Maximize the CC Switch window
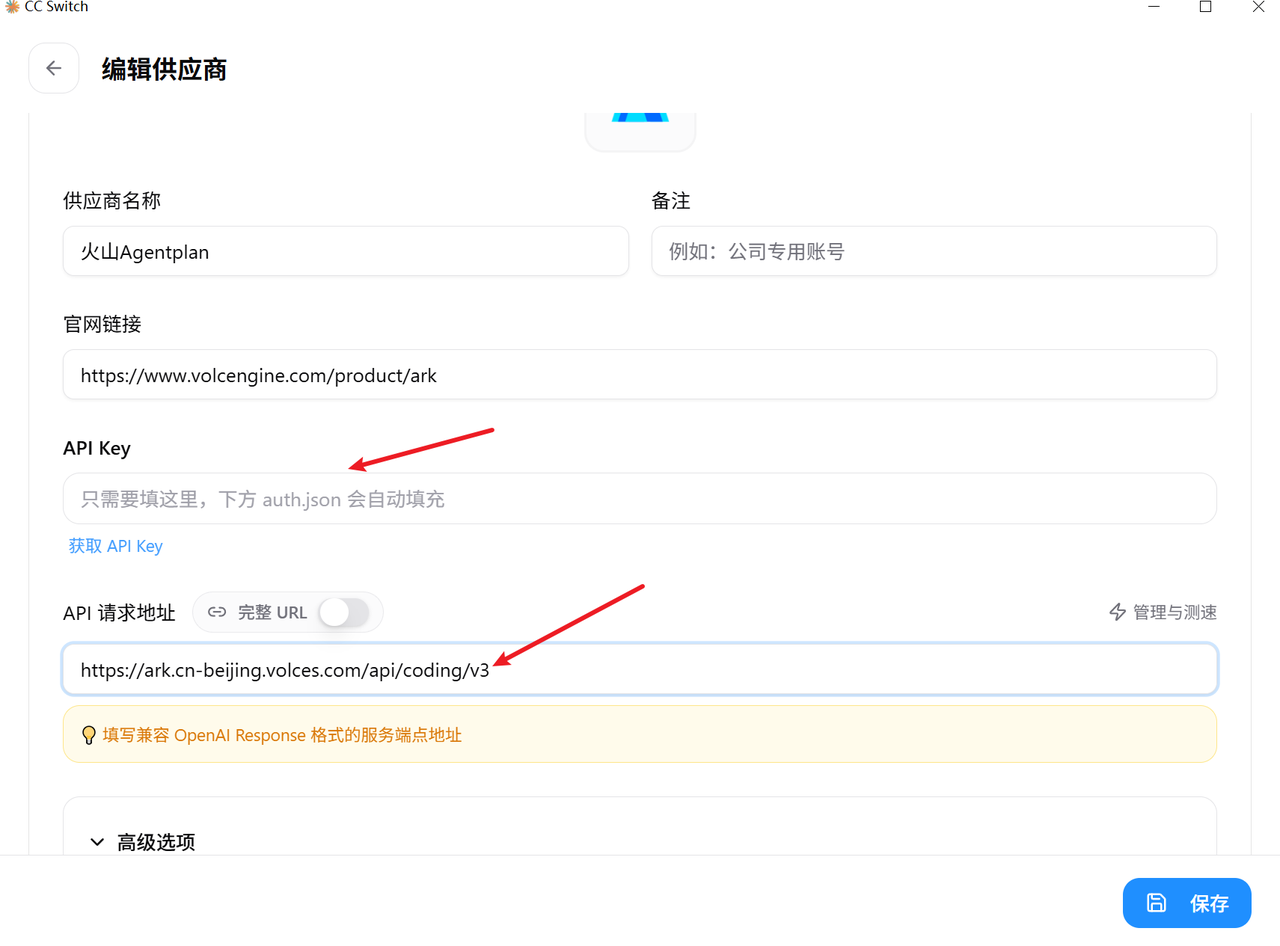This screenshot has width=1280, height=946. (1206, 7)
